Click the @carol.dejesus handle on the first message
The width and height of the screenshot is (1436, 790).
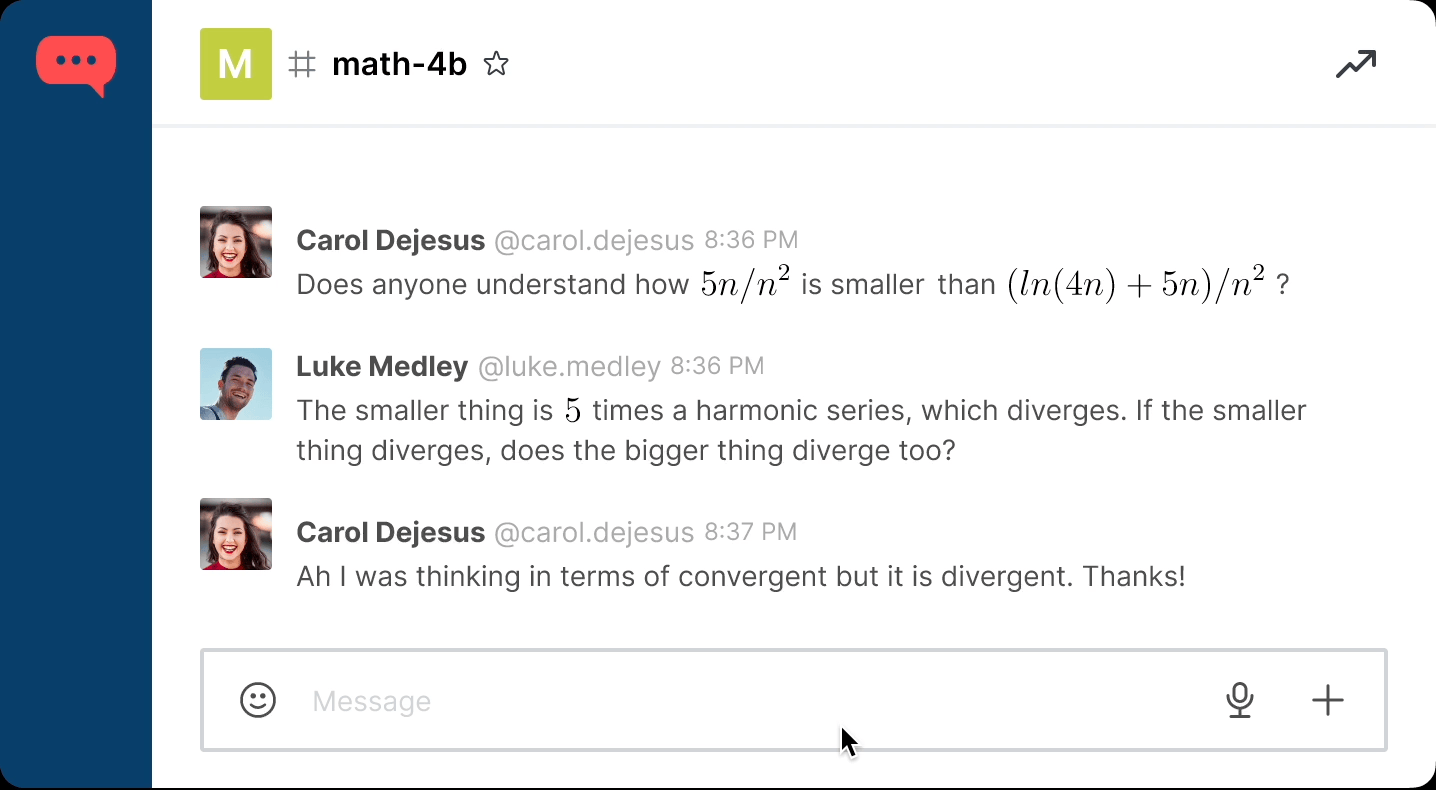594,241
